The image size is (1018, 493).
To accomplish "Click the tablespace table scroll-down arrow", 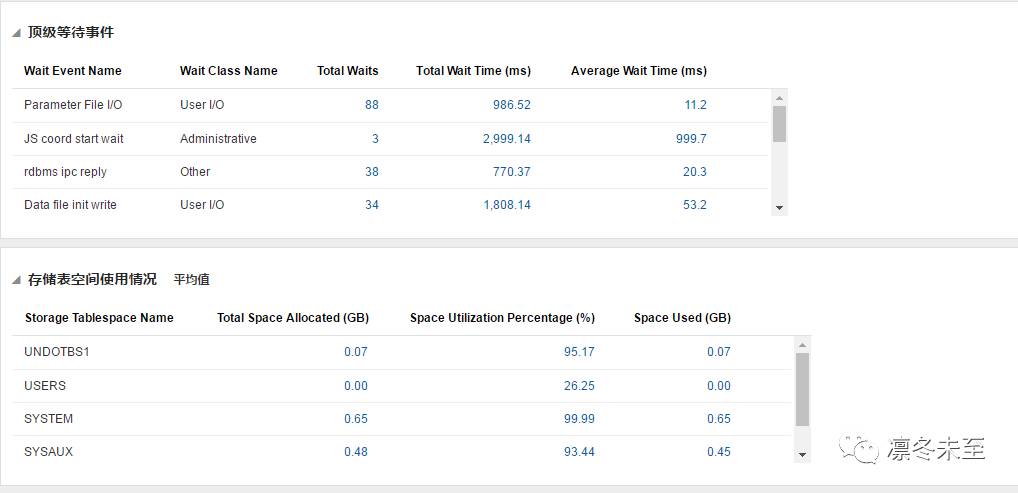I will [x=802, y=455].
